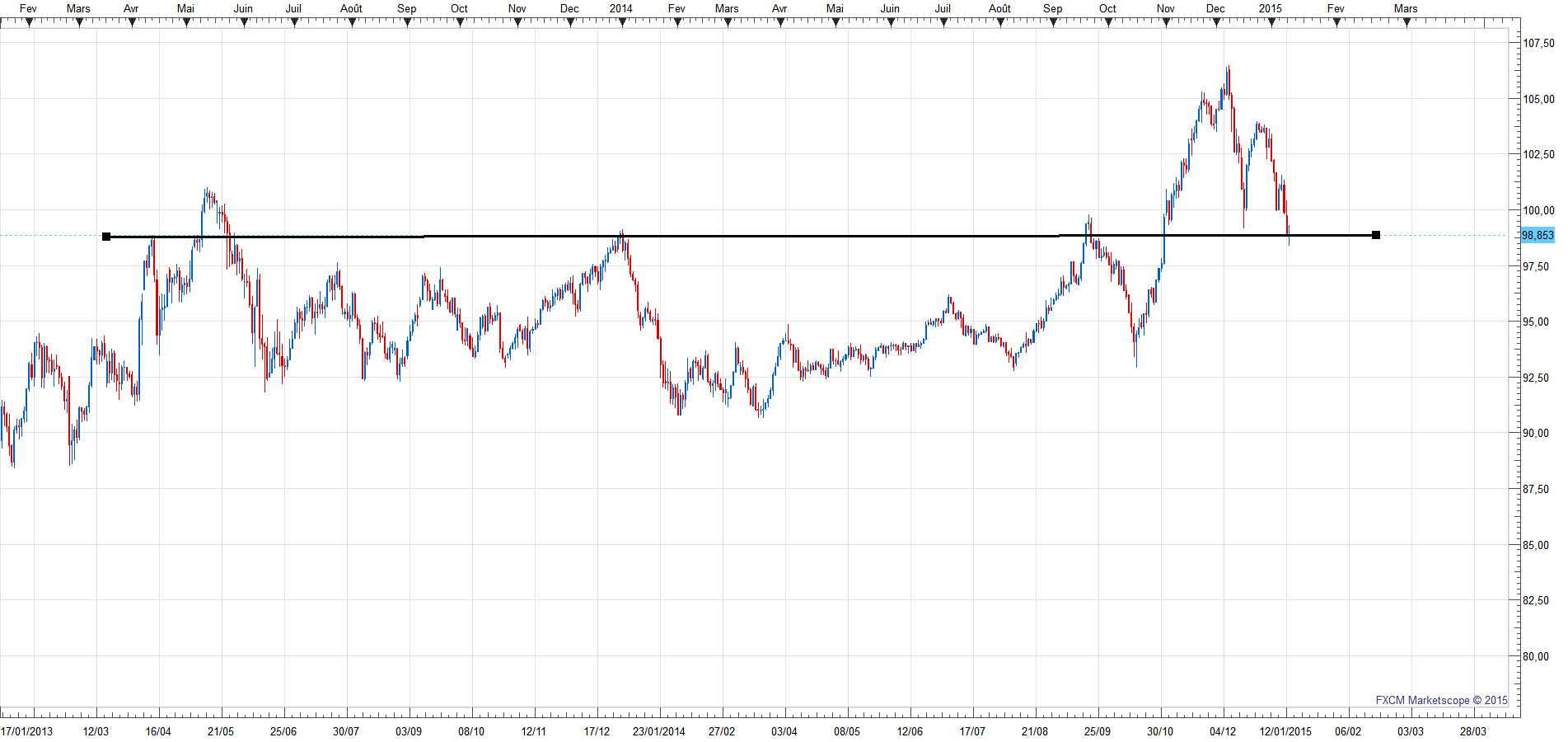
Task: Click the 25/06 date on the bottom axis
Action: coord(283,731)
